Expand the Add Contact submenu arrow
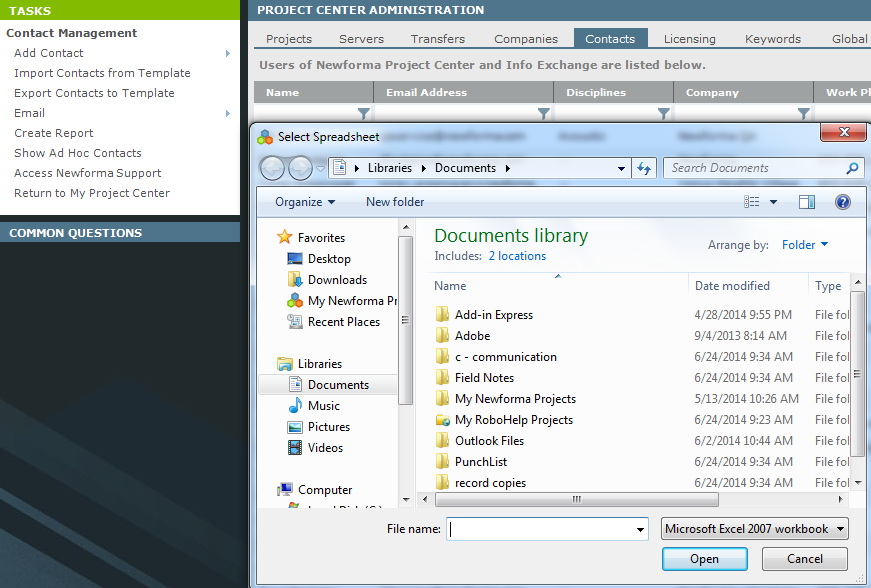Image resolution: width=871 pixels, height=588 pixels. 228,53
